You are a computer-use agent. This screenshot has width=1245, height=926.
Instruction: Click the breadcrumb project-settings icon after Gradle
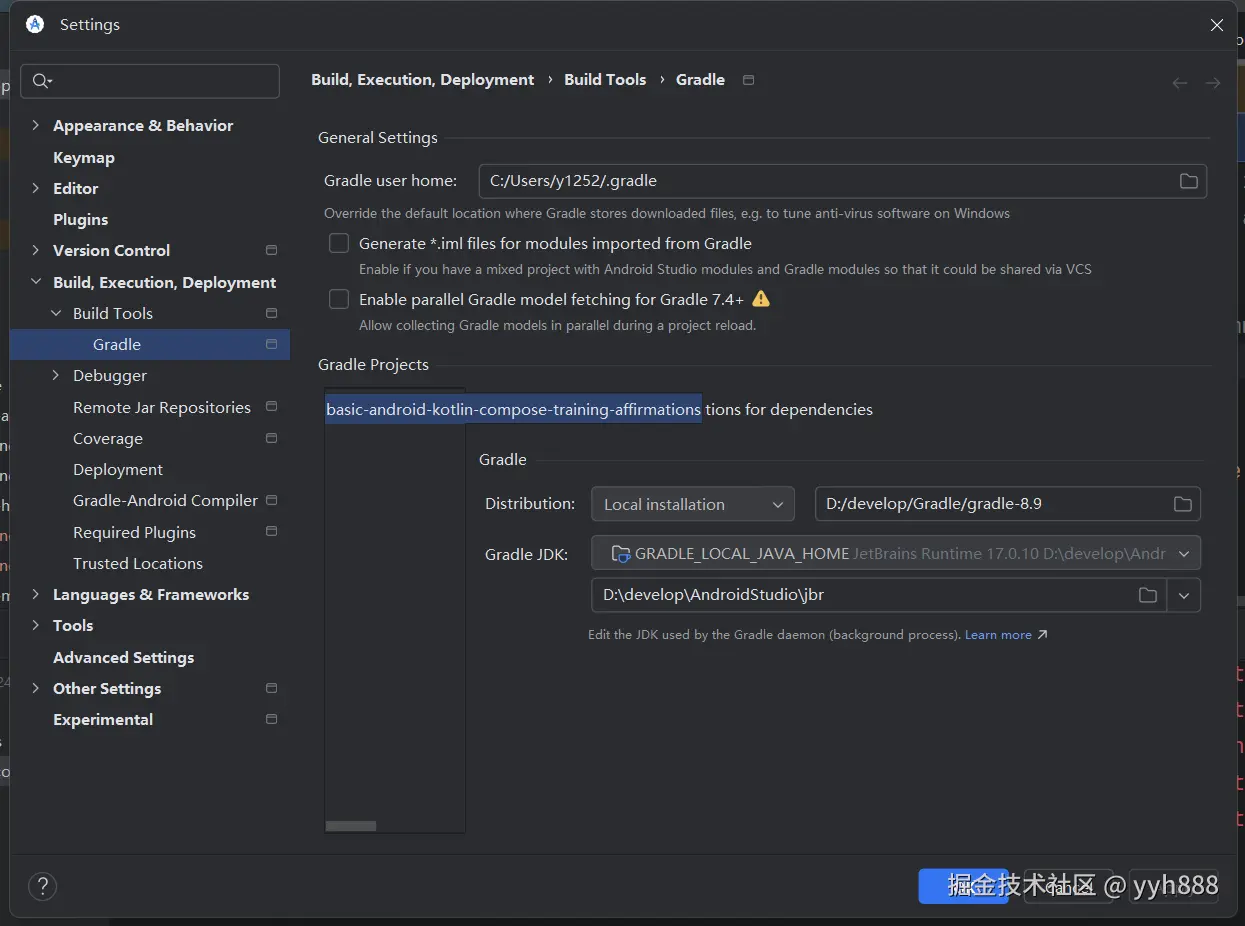point(748,80)
